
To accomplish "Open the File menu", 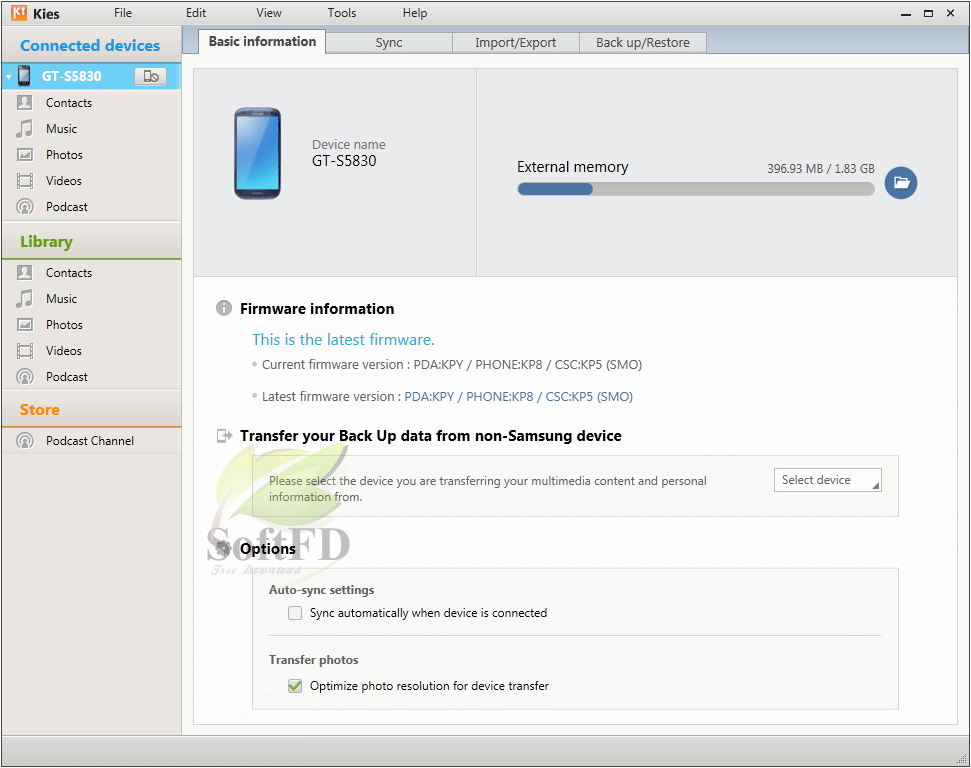I will click(123, 13).
